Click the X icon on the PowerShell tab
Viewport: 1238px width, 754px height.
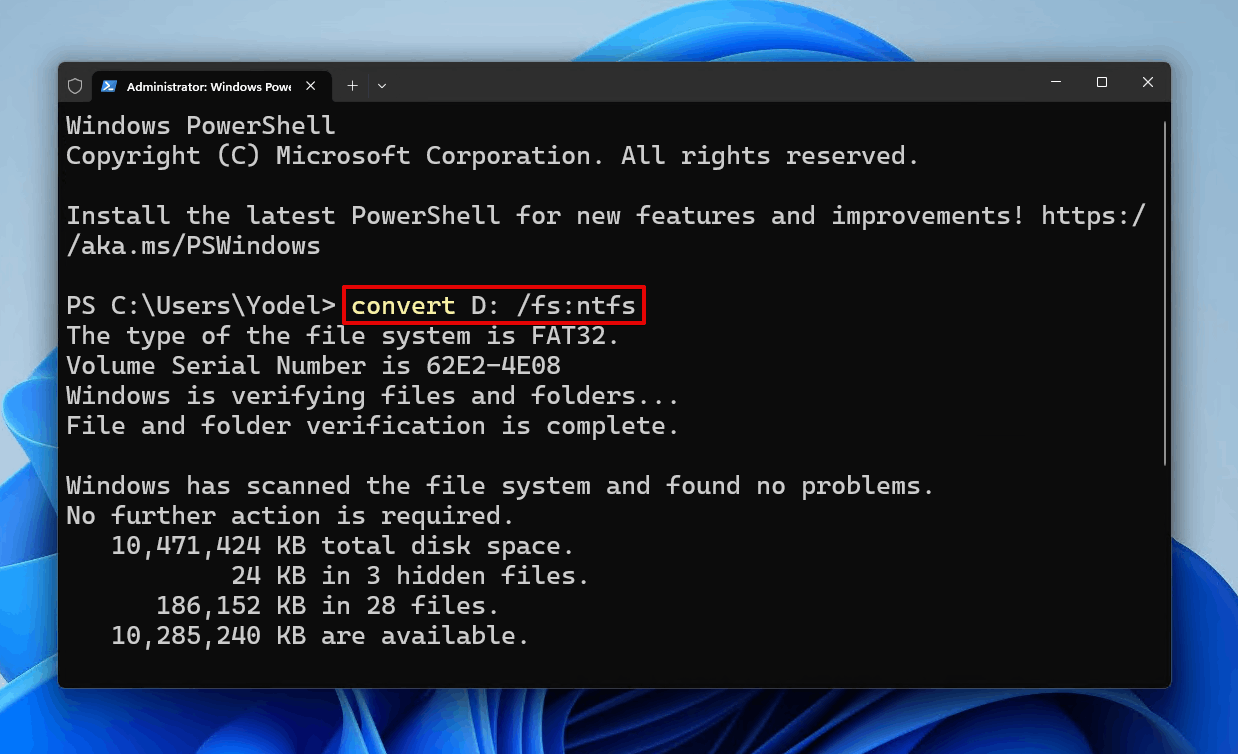pos(310,85)
